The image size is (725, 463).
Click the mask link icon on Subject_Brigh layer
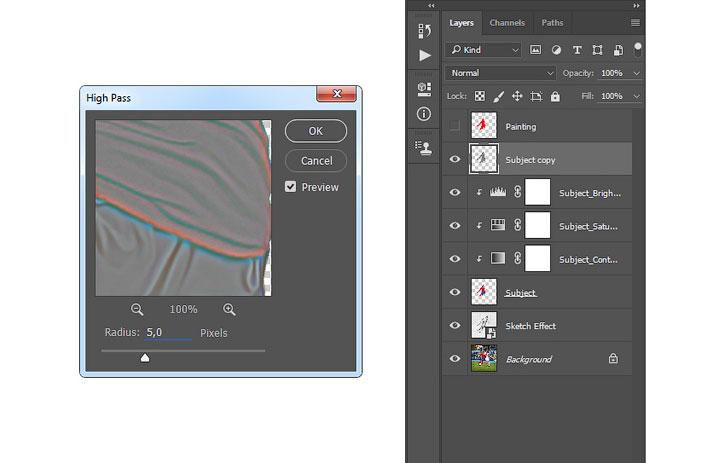(x=517, y=192)
